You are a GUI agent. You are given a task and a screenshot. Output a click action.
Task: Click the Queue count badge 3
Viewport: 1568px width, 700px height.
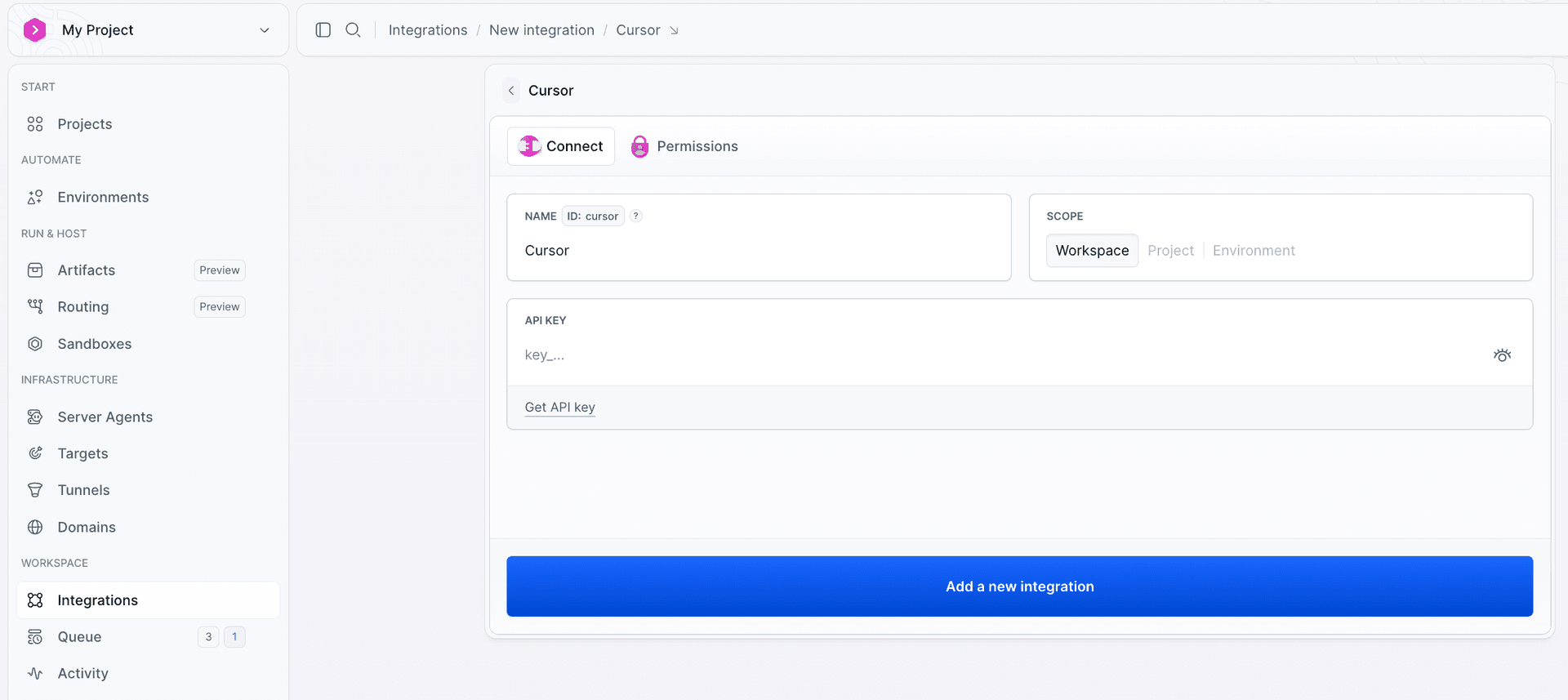[x=208, y=637]
